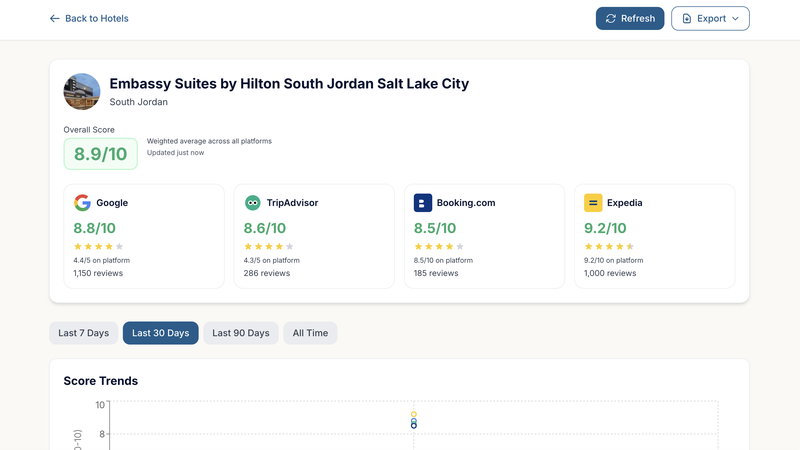This screenshot has width=800, height=450.
Task: Select the All Time tab
Action: coord(310,333)
